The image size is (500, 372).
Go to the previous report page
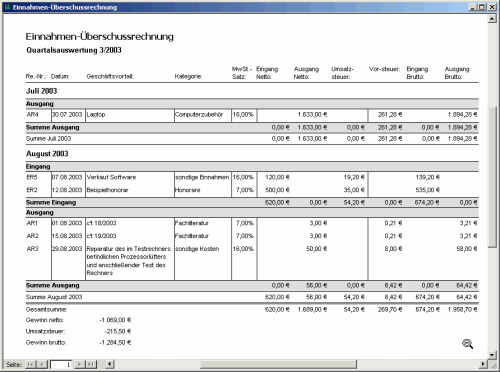(42, 364)
